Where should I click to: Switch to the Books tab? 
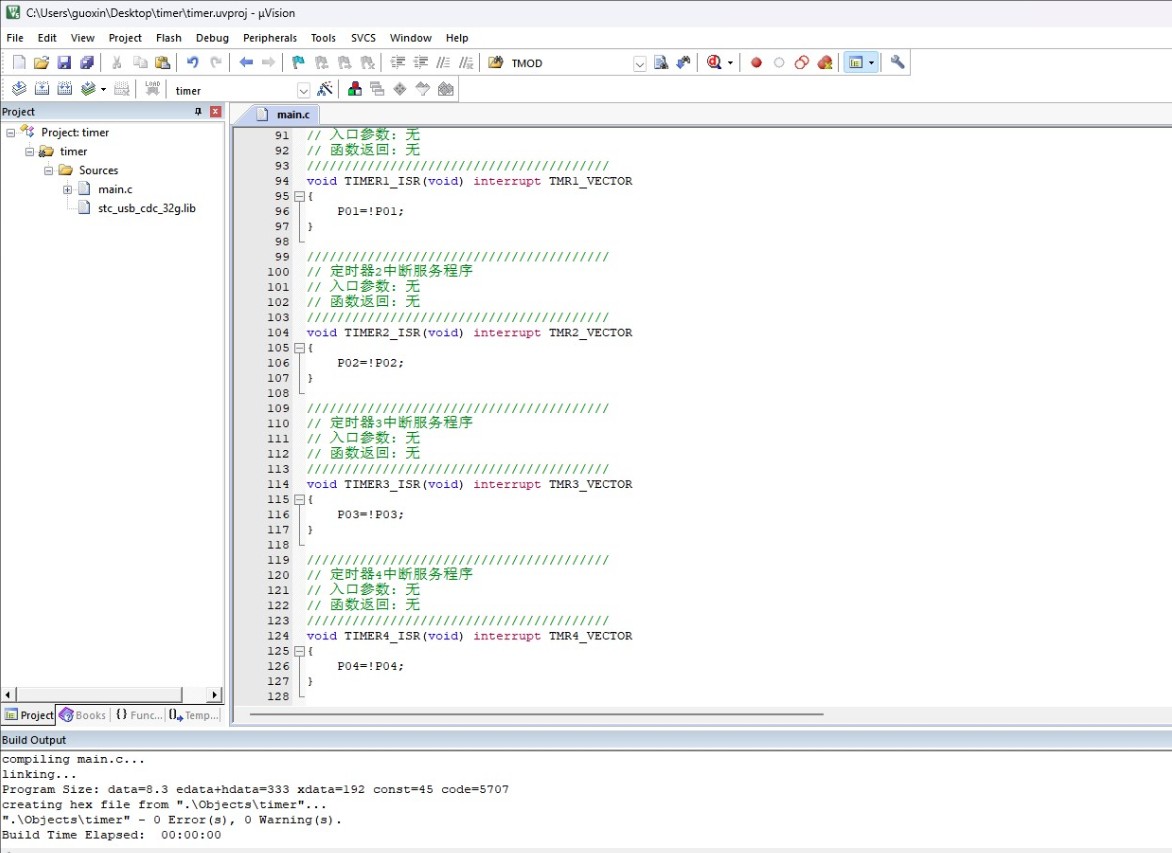(x=83, y=715)
